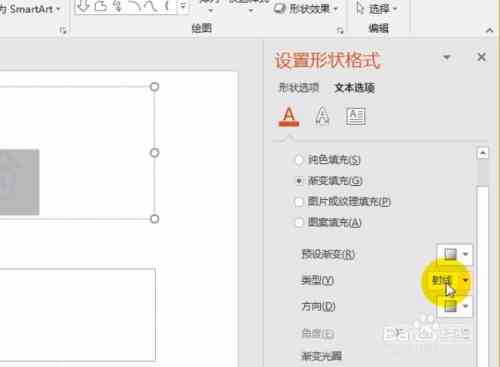The width and height of the screenshot is (500, 367).
Task: Open the Text Fill & Outline icon tab
Action: pos(289,116)
